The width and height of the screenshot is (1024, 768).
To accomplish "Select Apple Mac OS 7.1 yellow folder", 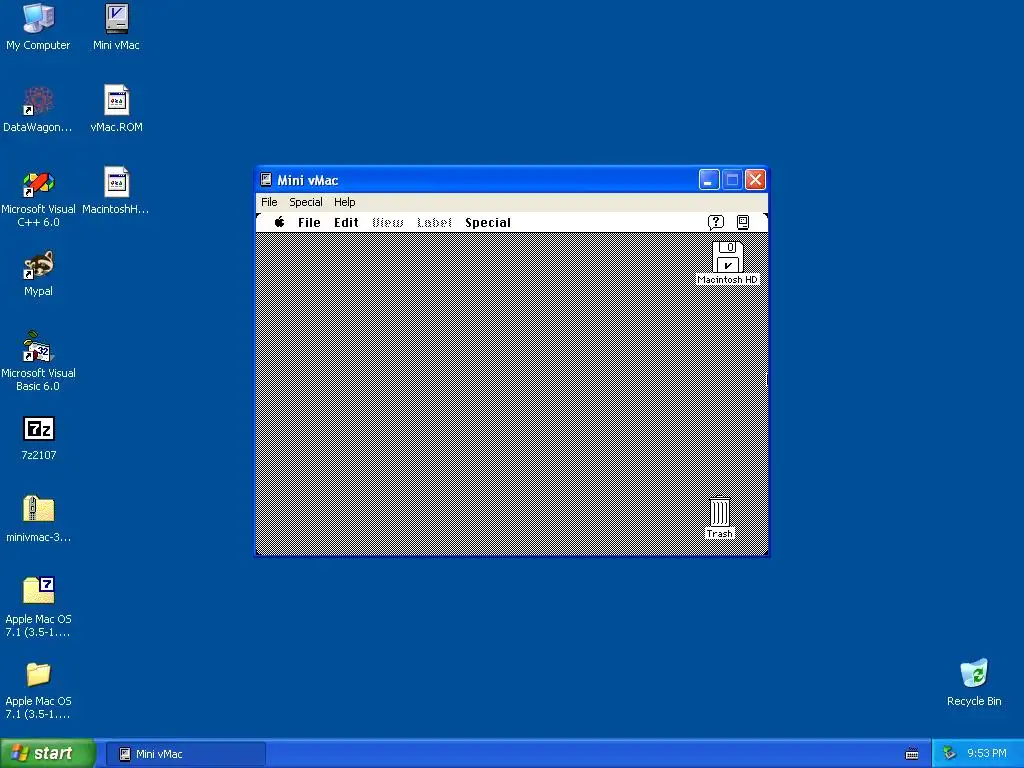I will pyautogui.click(x=38, y=689).
